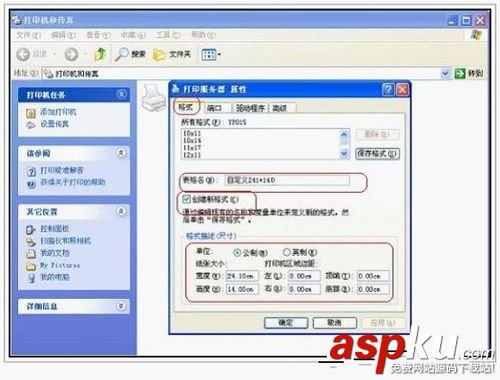Click the OK (确定) button
The width and height of the screenshot is (500, 380).
[x=286, y=323]
